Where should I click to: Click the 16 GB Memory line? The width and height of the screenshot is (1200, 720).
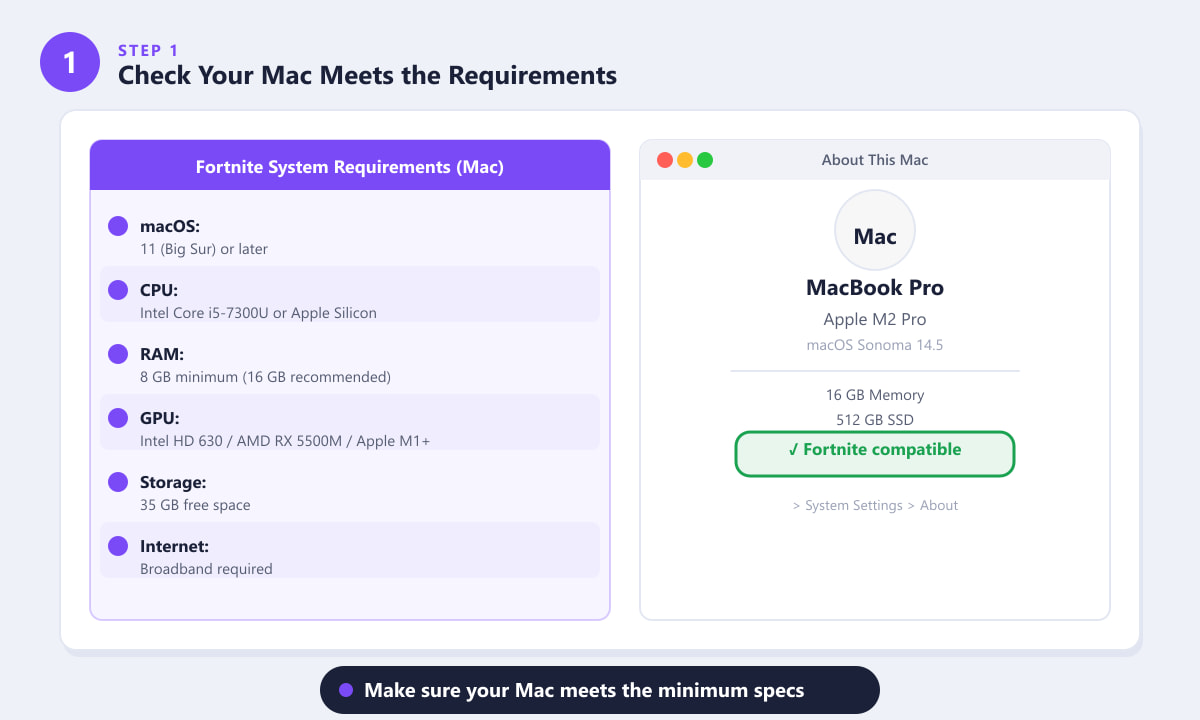point(875,395)
